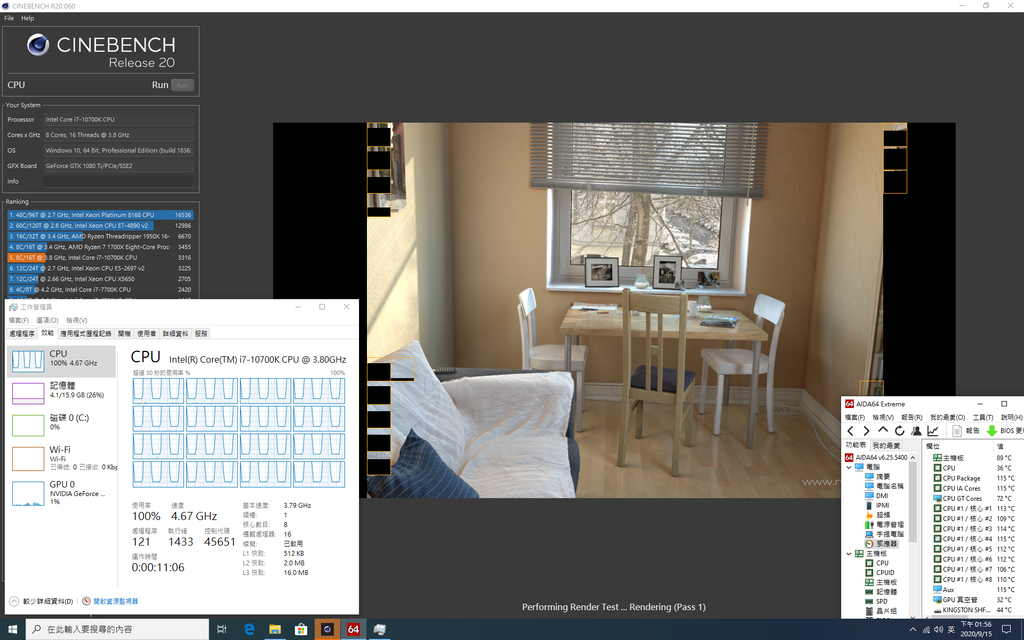Switch to Task Manager 服務 tab
The height and width of the screenshot is (640, 1024).
click(x=201, y=334)
